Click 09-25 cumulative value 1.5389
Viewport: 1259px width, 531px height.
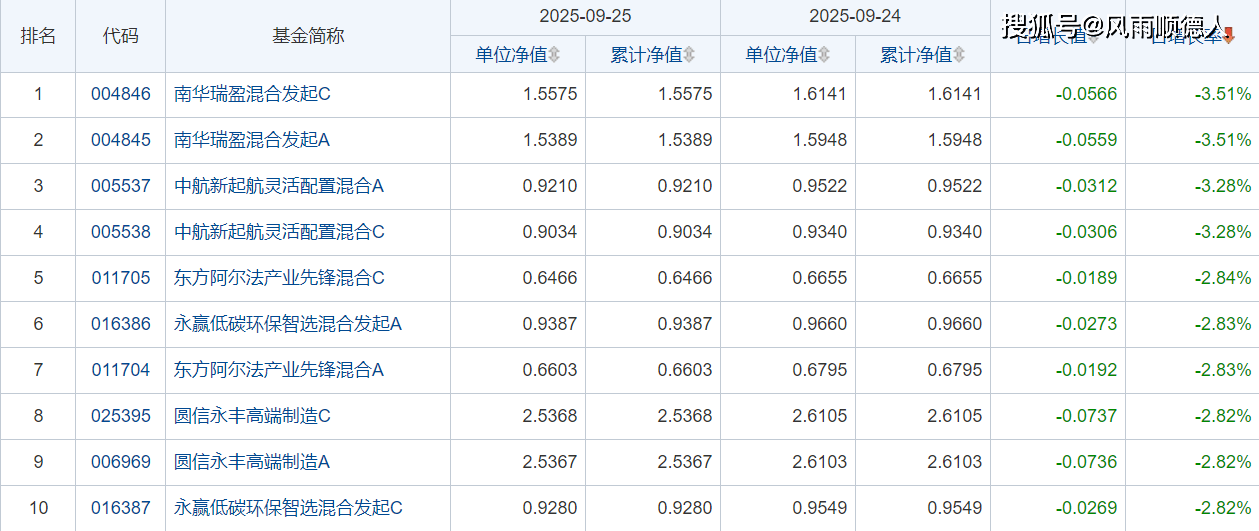coord(685,140)
